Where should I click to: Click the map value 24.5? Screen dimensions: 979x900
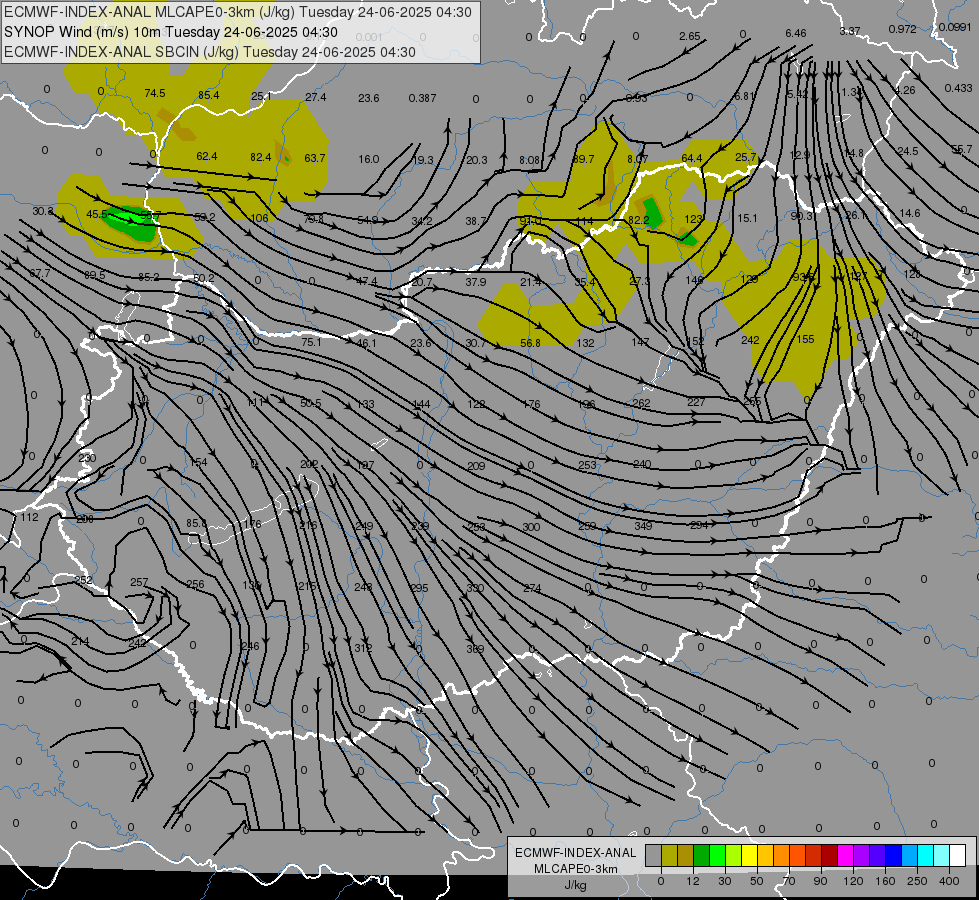point(908,151)
